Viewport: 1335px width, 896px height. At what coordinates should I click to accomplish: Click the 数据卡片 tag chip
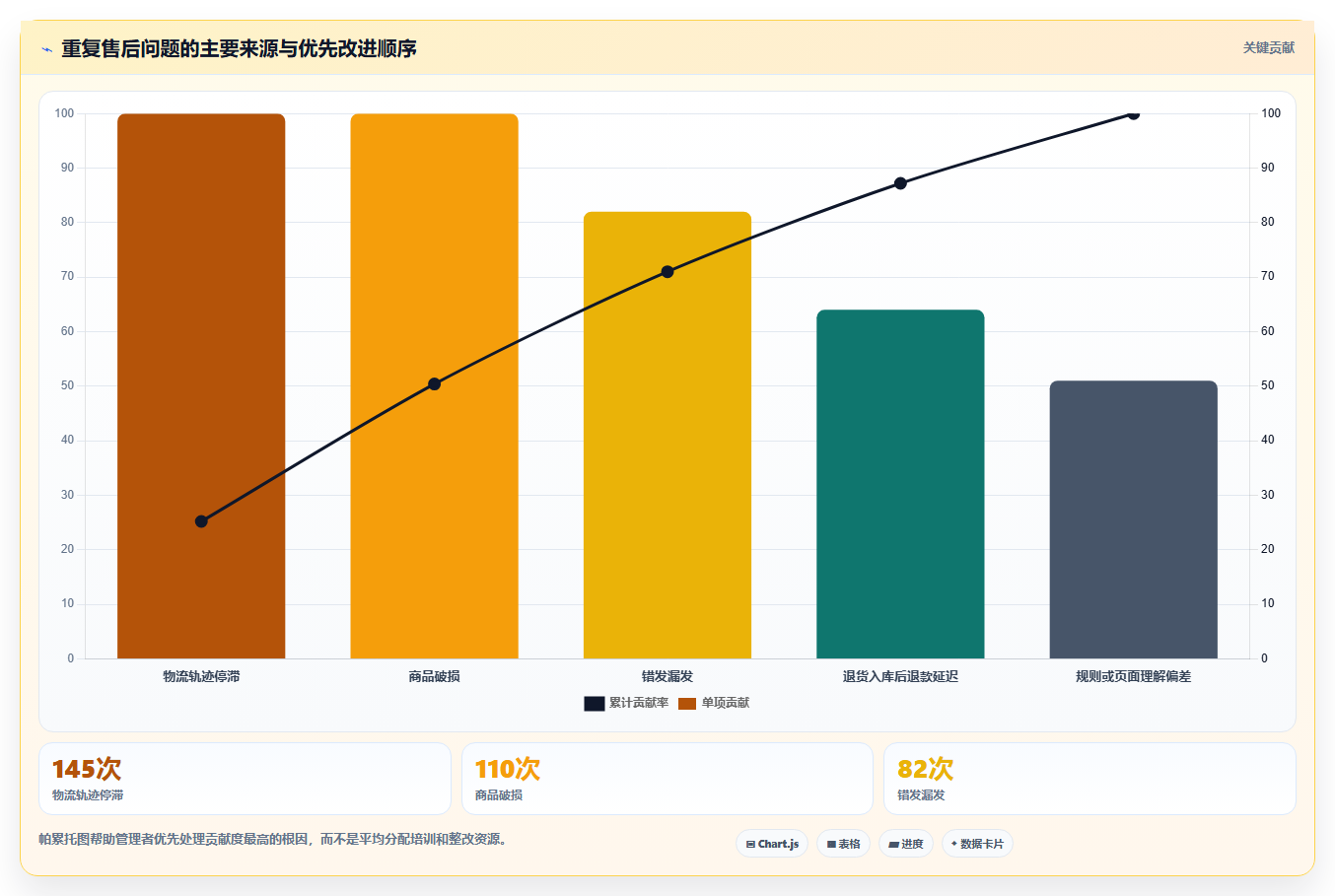pyautogui.click(x=977, y=844)
